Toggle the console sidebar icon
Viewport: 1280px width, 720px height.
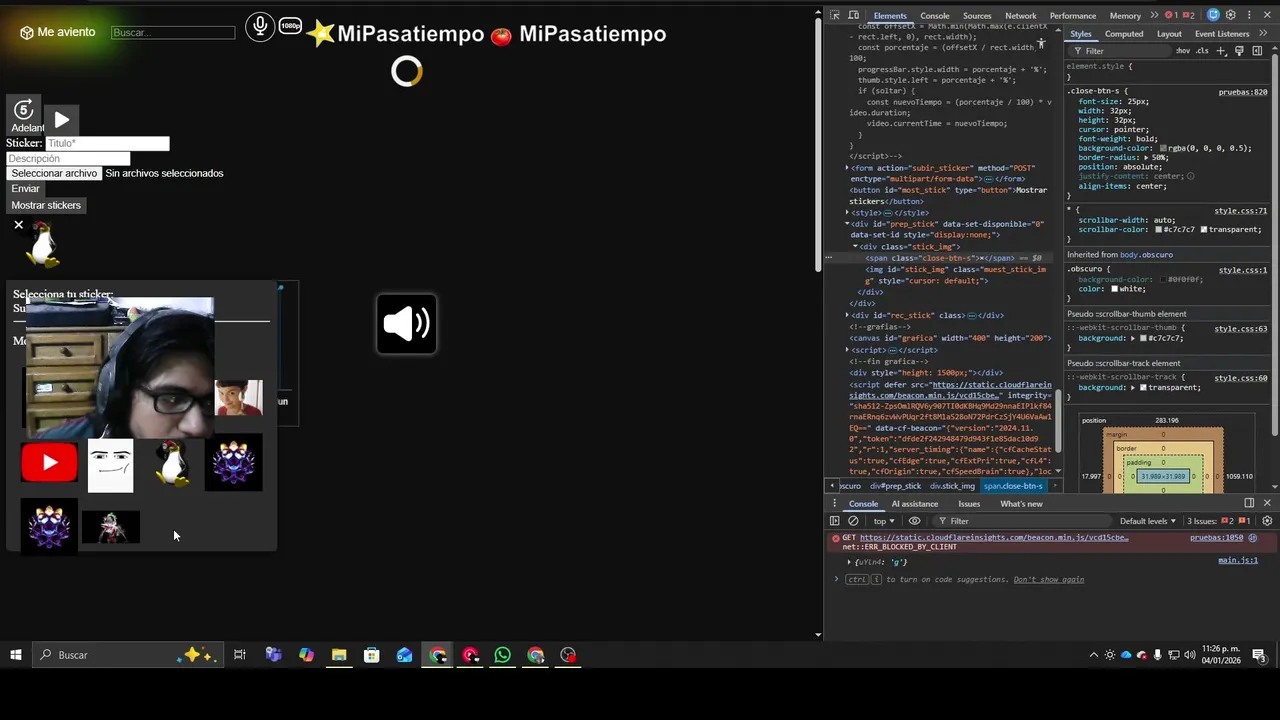[x=835, y=521]
